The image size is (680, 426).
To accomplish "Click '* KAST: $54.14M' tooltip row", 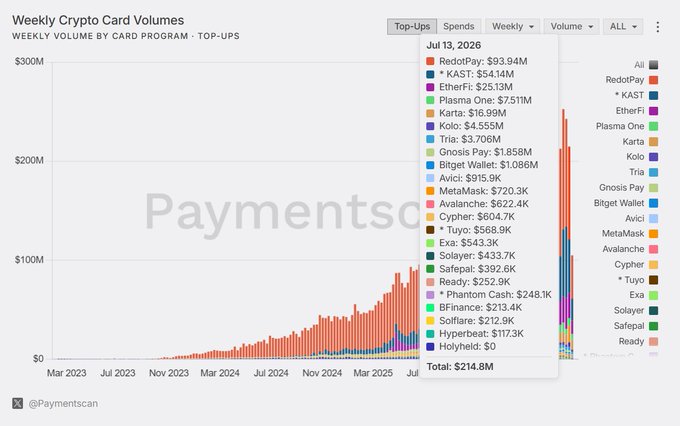I will pyautogui.click(x=470, y=74).
